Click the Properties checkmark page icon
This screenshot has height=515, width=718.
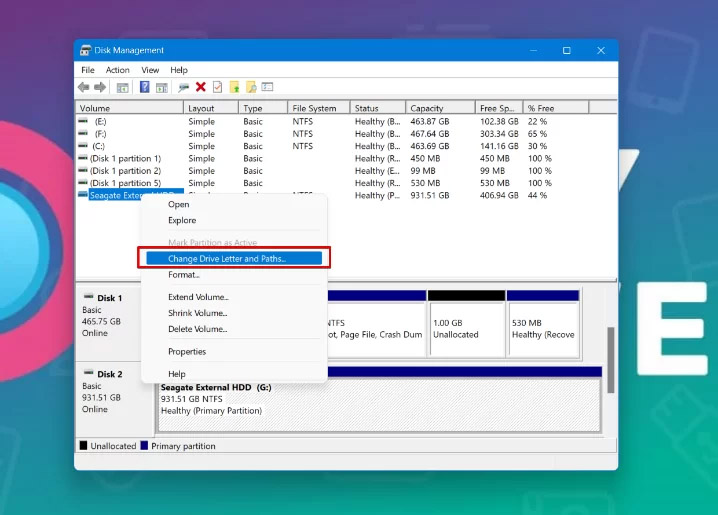pos(218,87)
